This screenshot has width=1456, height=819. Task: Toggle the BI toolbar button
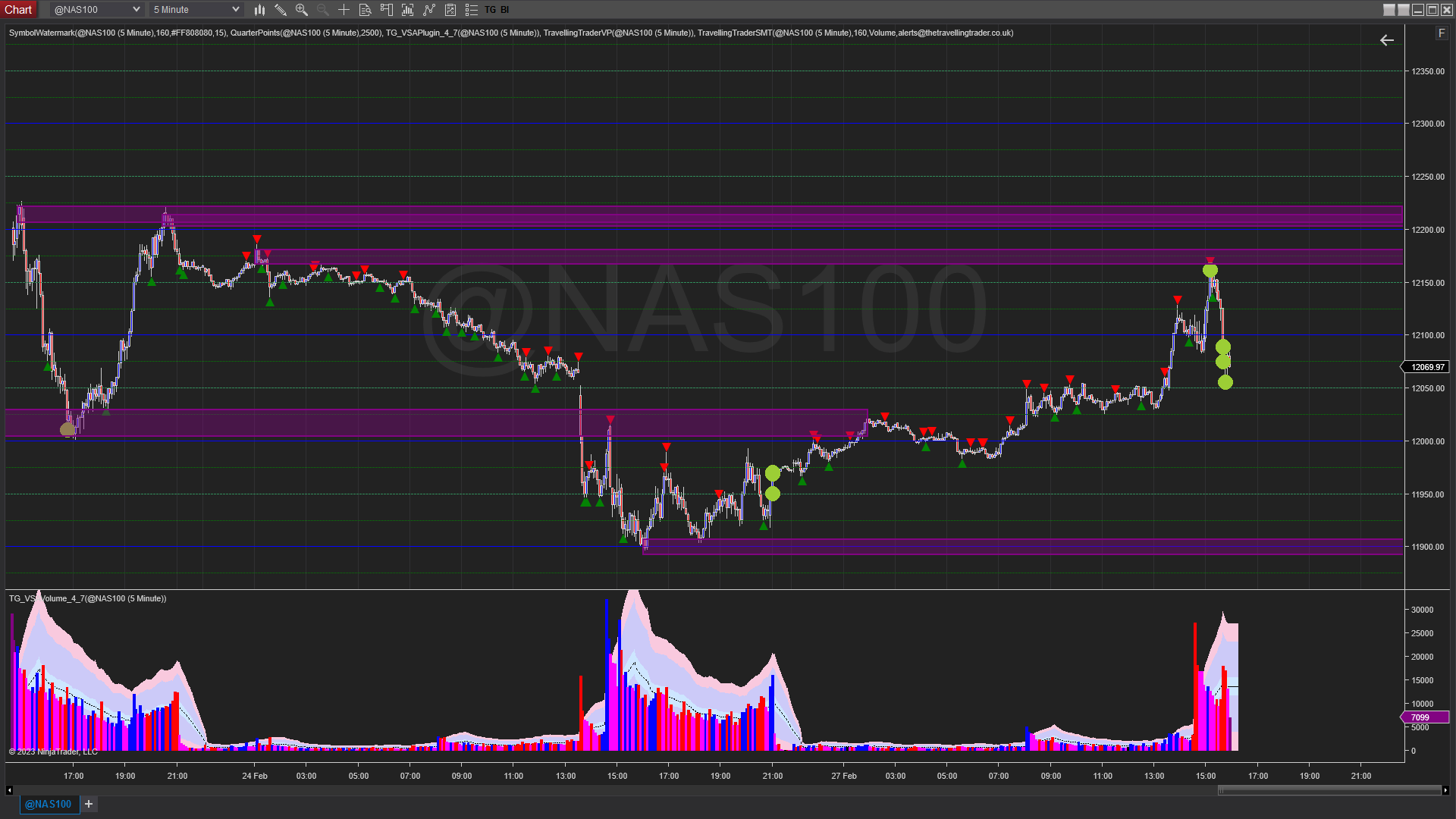click(505, 10)
